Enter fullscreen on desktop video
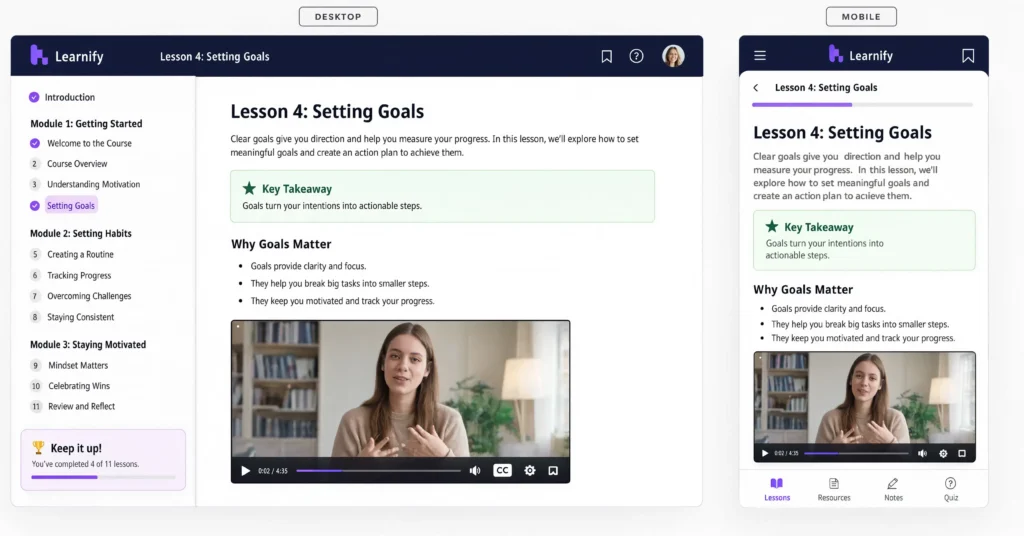The width and height of the screenshot is (1024, 536). 553,471
